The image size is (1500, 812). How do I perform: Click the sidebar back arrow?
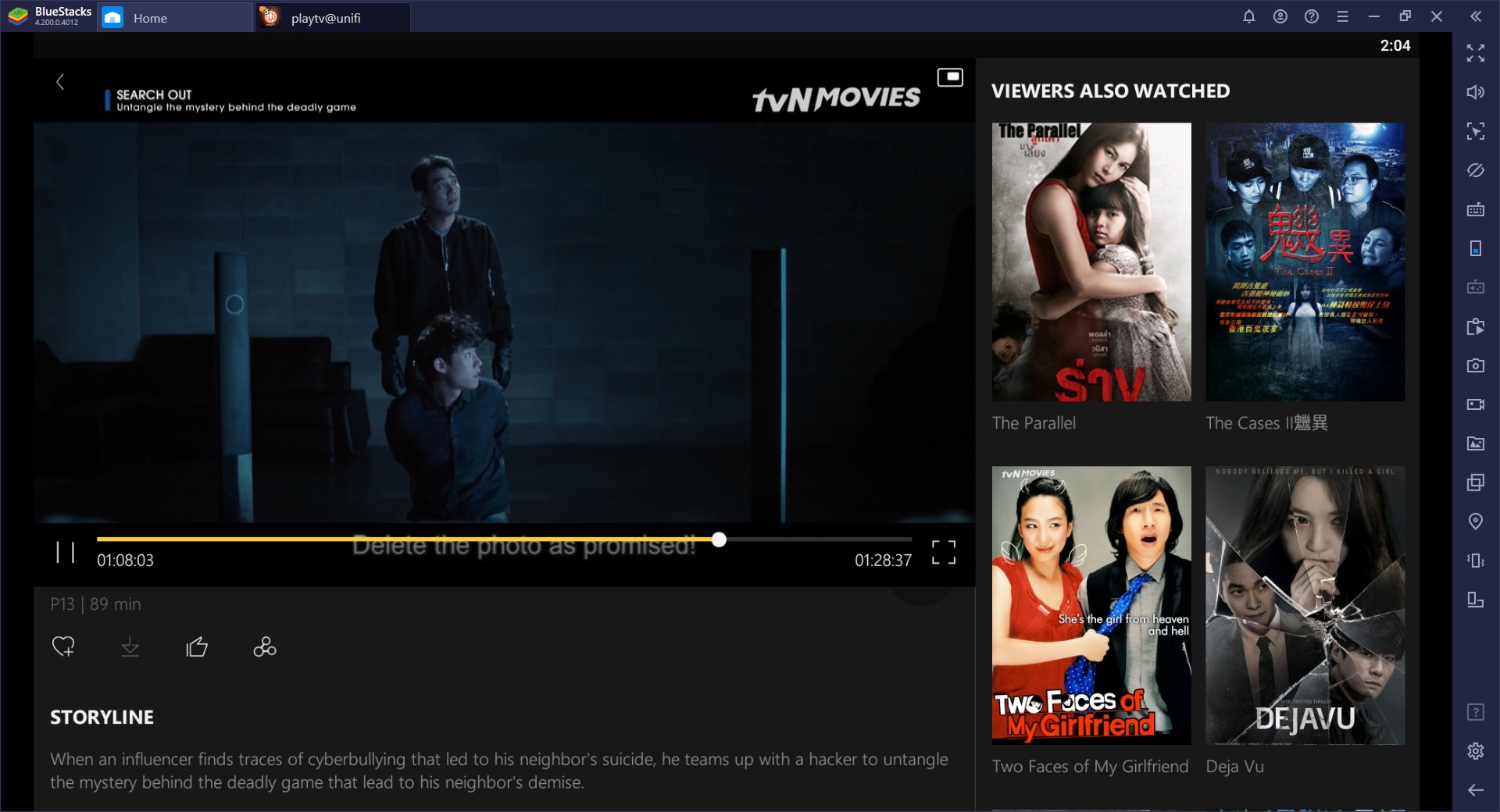[x=1476, y=790]
